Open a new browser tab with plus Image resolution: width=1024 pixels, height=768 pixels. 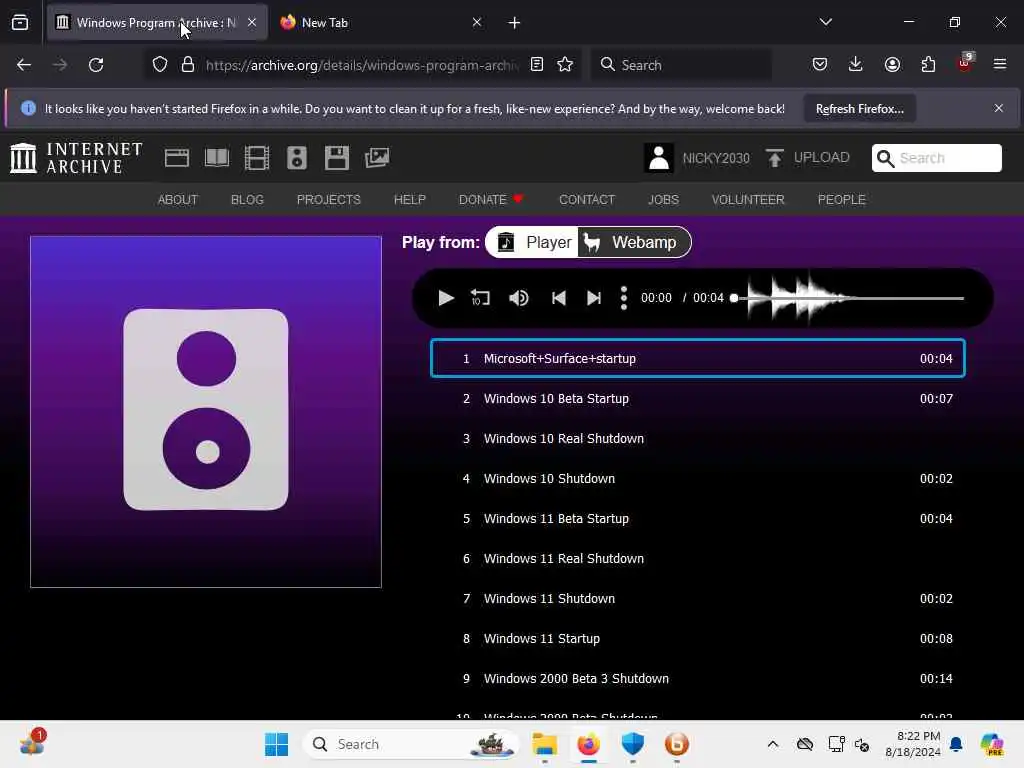[x=514, y=23]
